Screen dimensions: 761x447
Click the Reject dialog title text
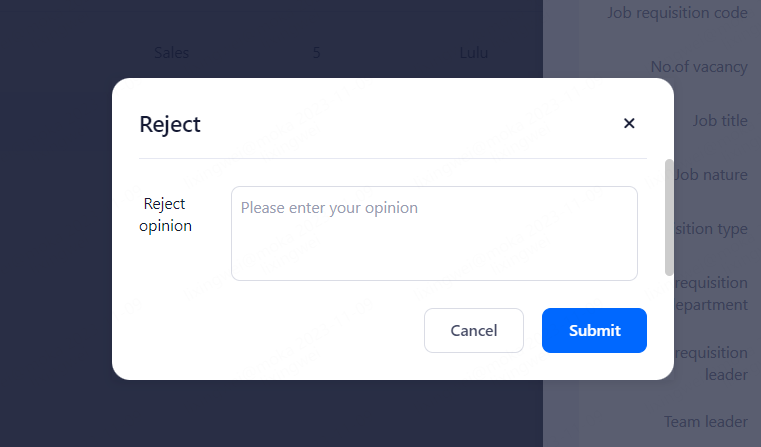(x=170, y=124)
